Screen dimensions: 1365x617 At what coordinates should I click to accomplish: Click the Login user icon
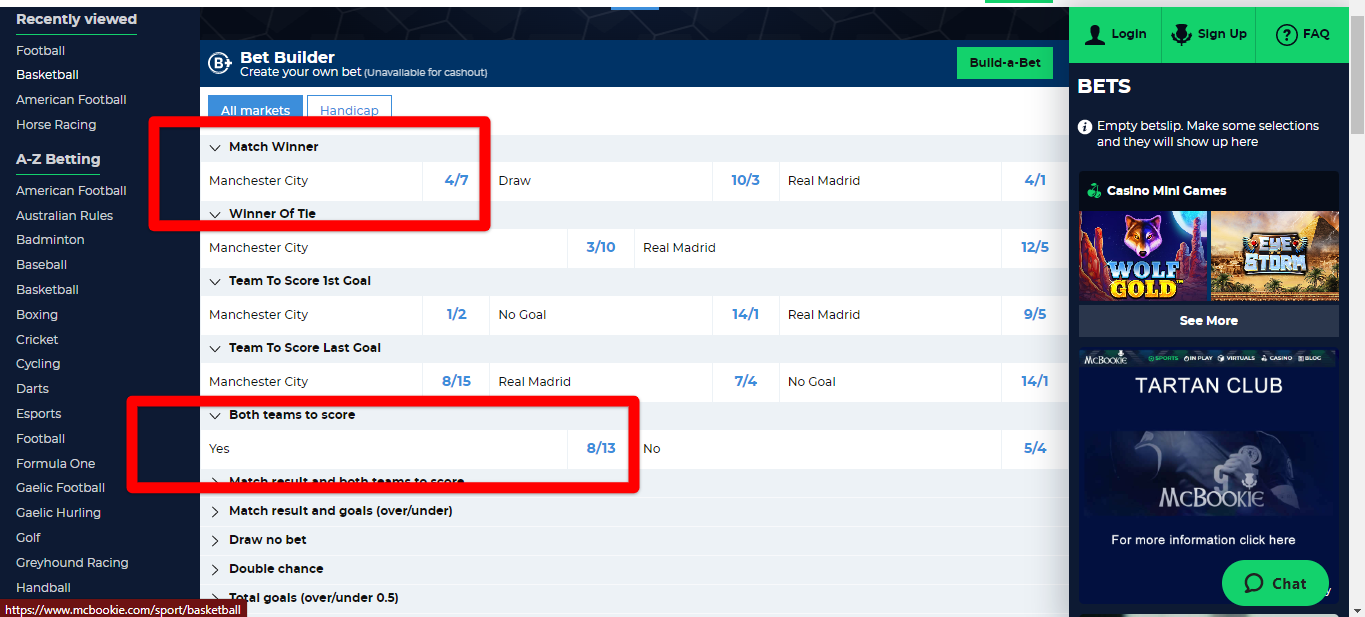click(x=1095, y=34)
